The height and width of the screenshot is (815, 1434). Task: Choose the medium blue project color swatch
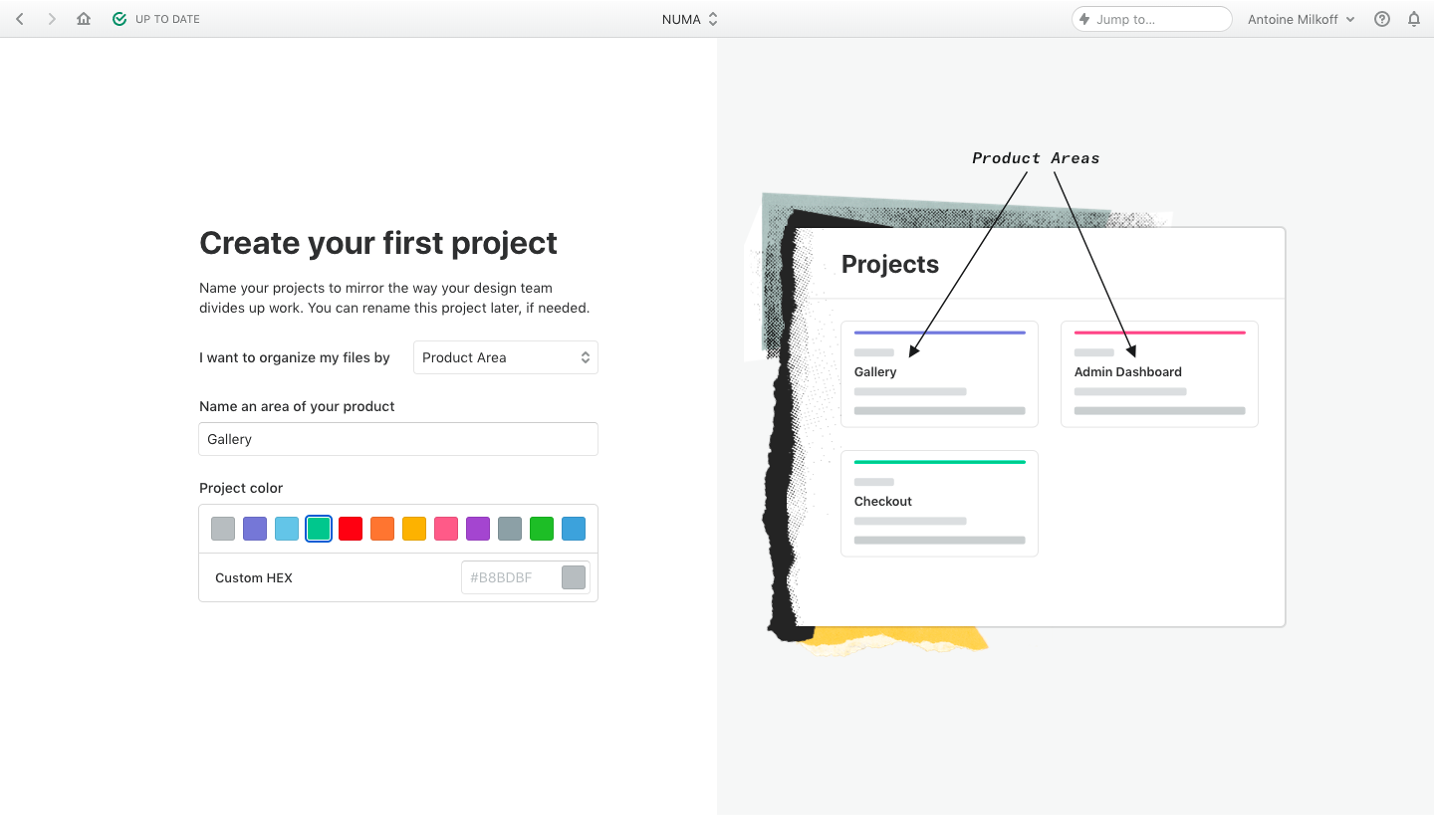(x=574, y=529)
